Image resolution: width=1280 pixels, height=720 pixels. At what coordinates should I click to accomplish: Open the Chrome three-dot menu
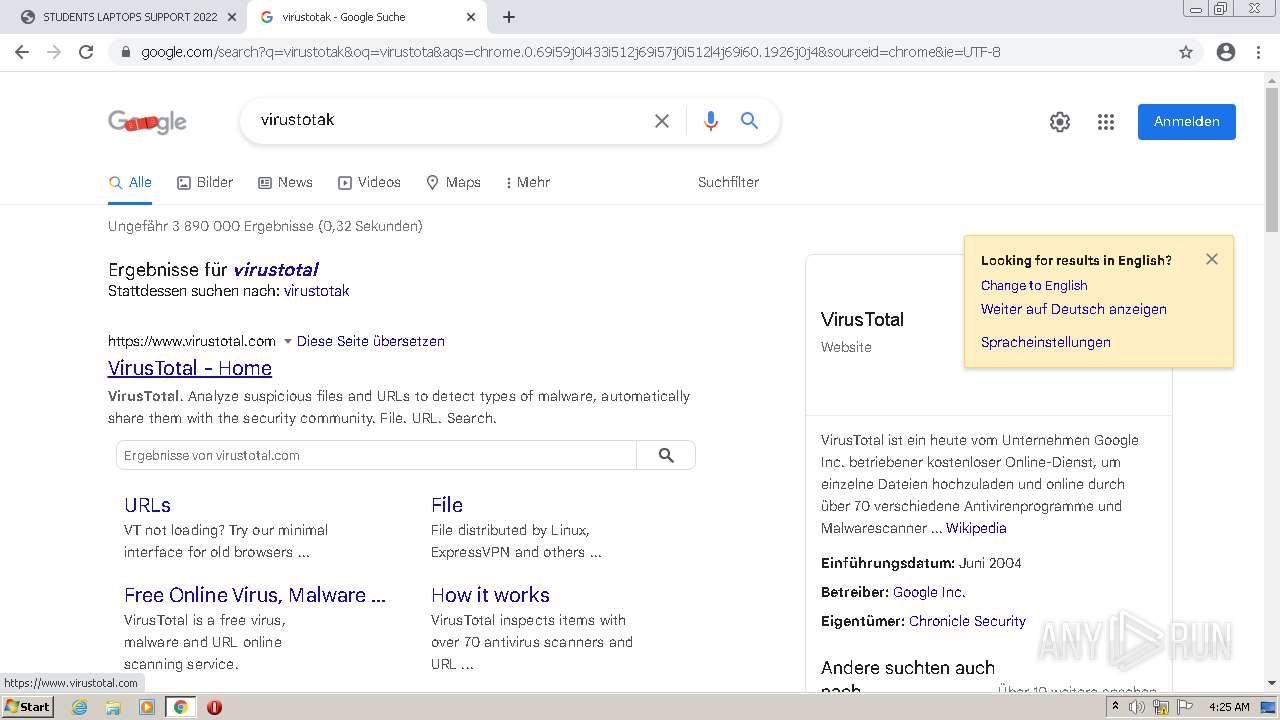(x=1258, y=52)
